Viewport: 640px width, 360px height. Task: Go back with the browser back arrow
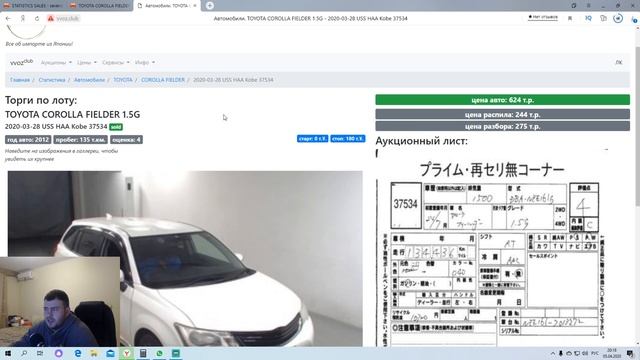point(8,18)
